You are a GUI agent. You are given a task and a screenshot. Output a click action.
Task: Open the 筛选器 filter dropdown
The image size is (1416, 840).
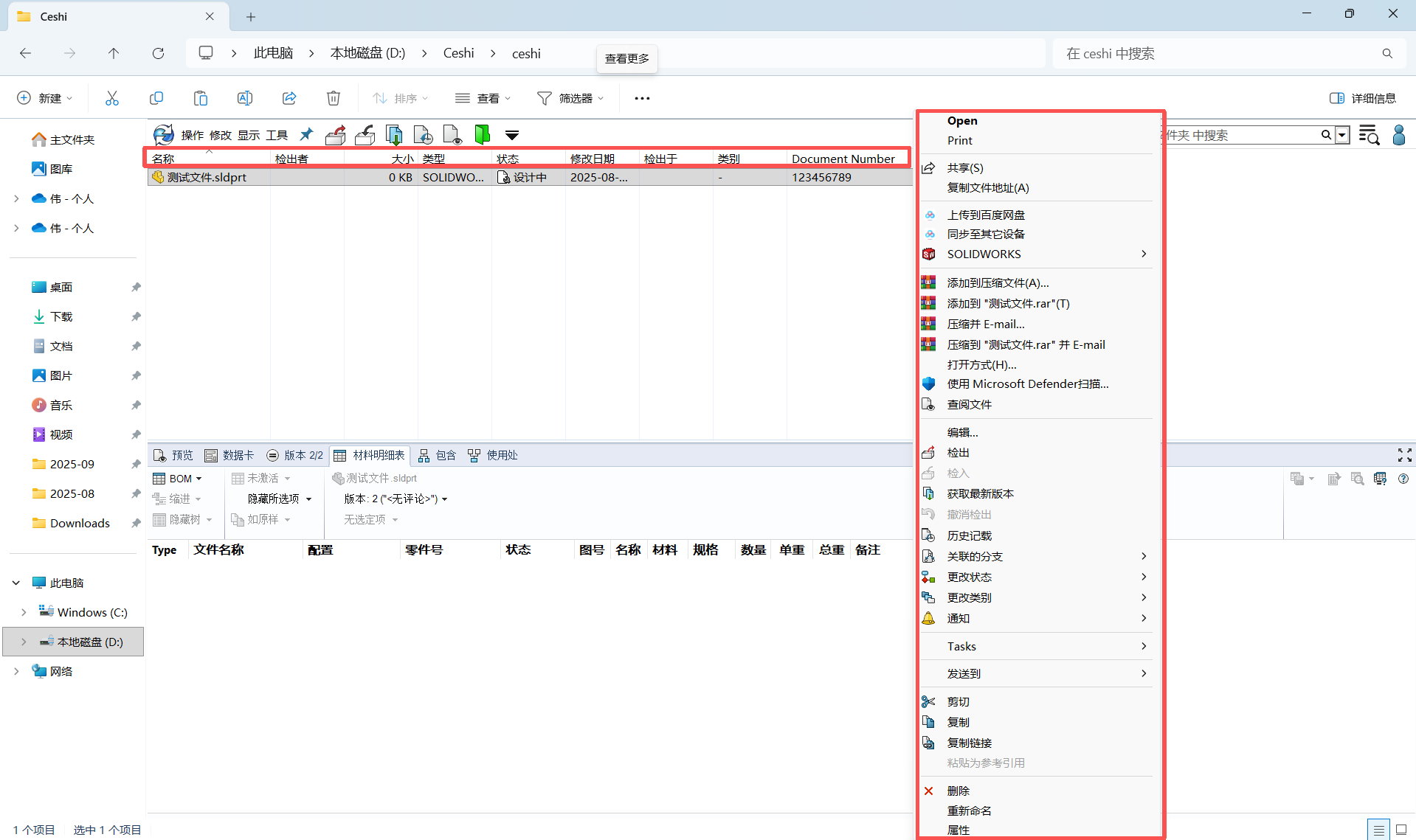pyautogui.click(x=570, y=98)
